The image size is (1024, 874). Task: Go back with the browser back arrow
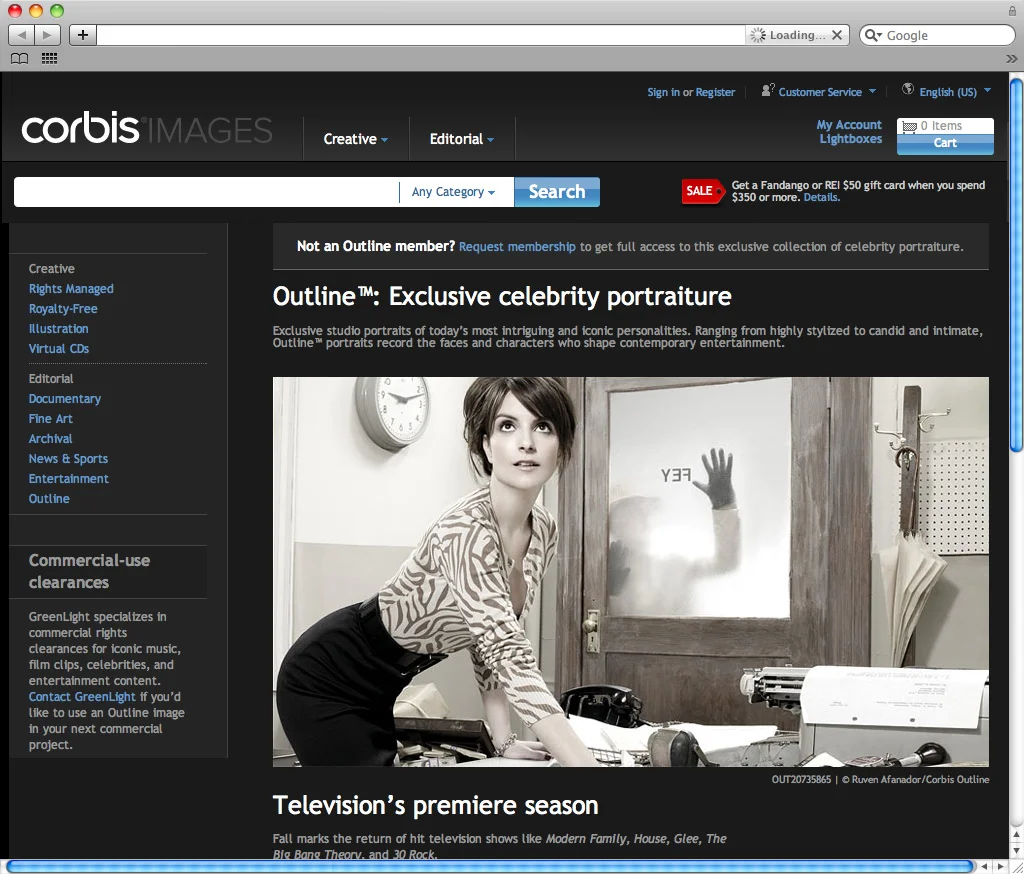click(22, 35)
